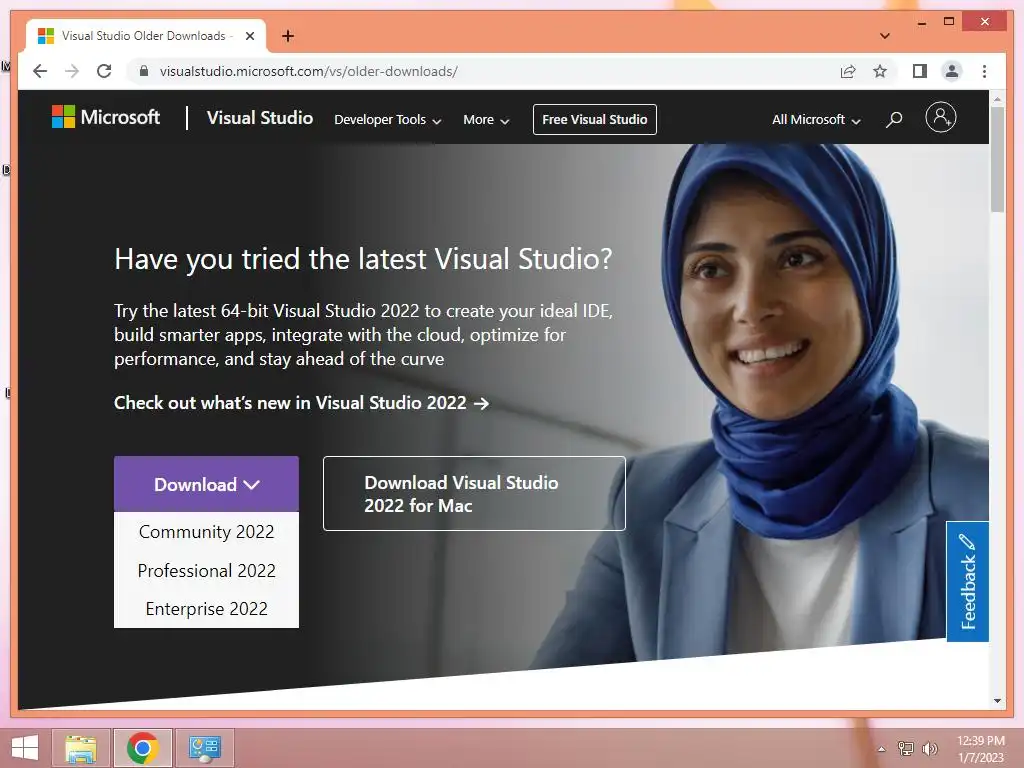Click the page scrollbar thumb
Screen dimensions: 1024x768
coord(997,160)
